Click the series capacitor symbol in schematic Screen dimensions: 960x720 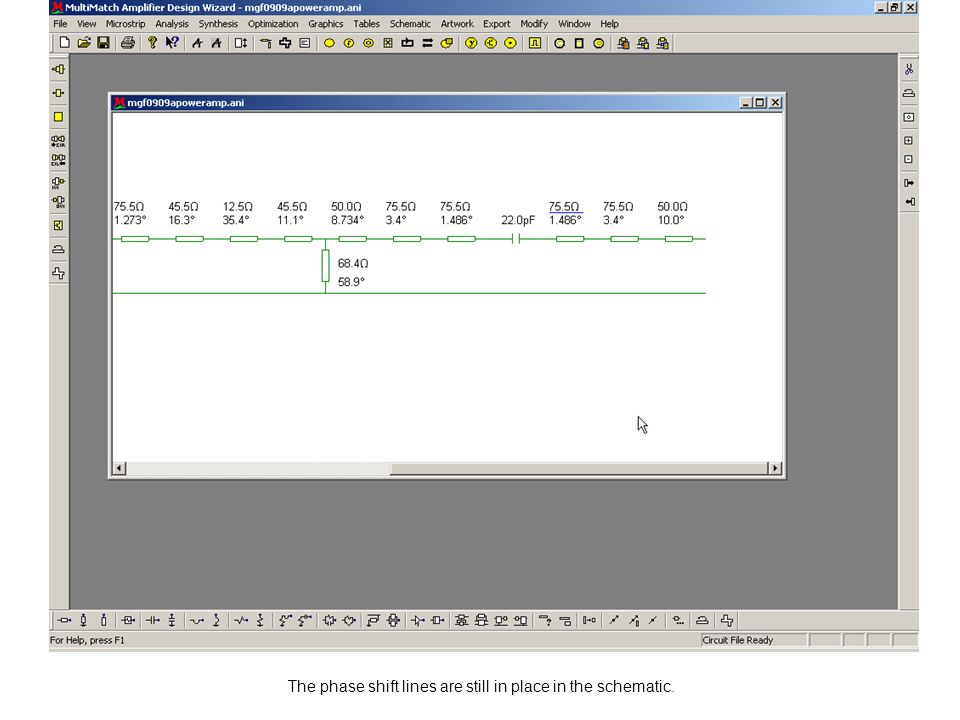click(516, 239)
